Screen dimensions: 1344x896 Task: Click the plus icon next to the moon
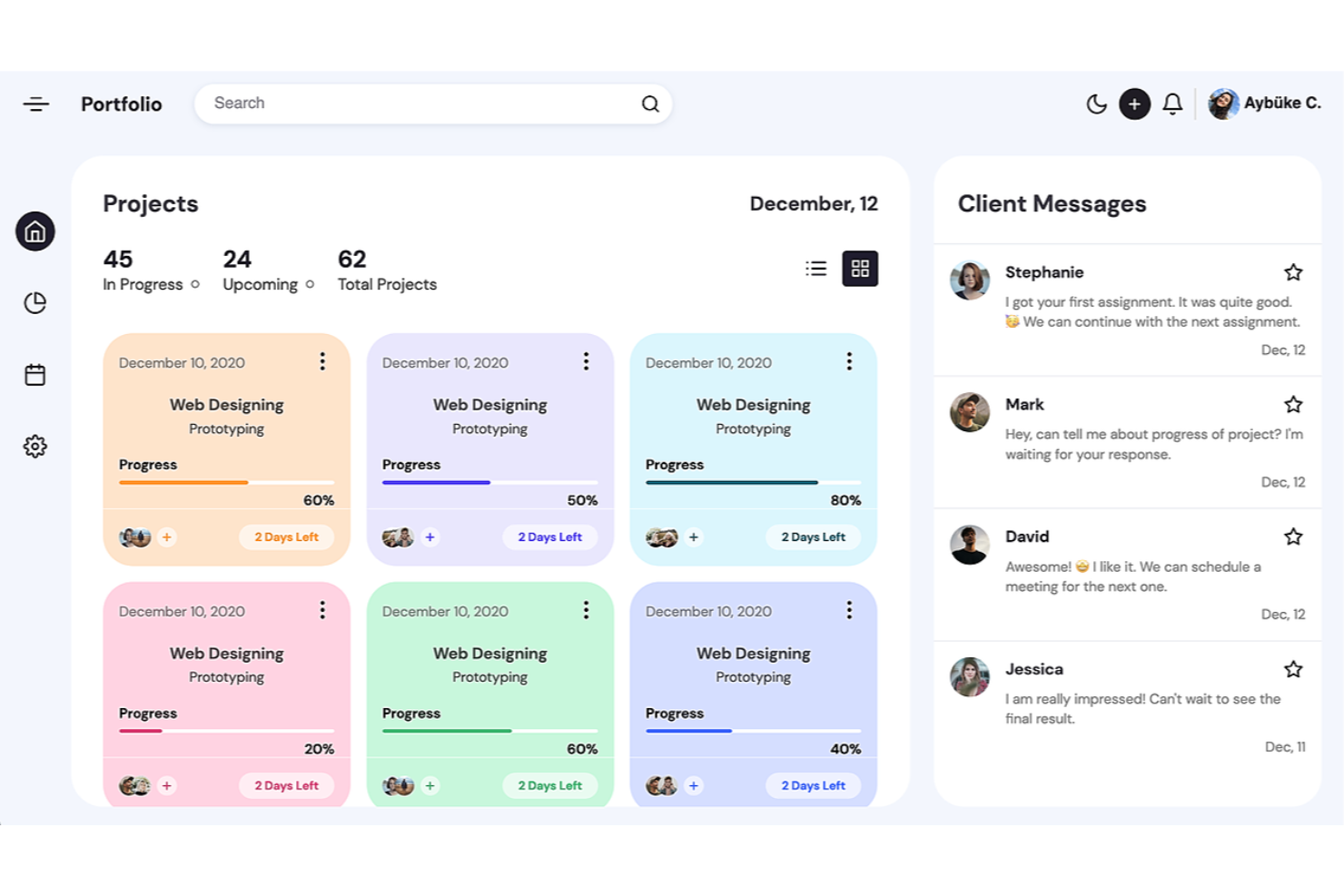(1134, 103)
